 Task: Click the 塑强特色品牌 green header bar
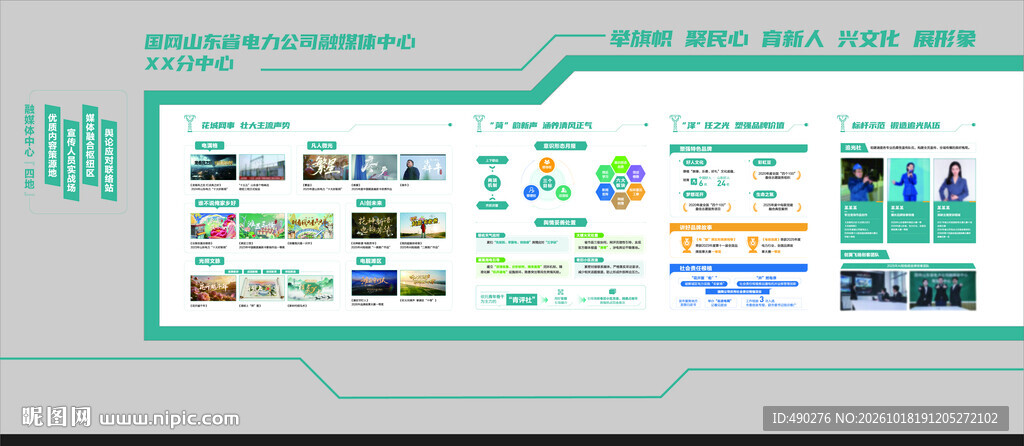pyautogui.click(x=739, y=148)
